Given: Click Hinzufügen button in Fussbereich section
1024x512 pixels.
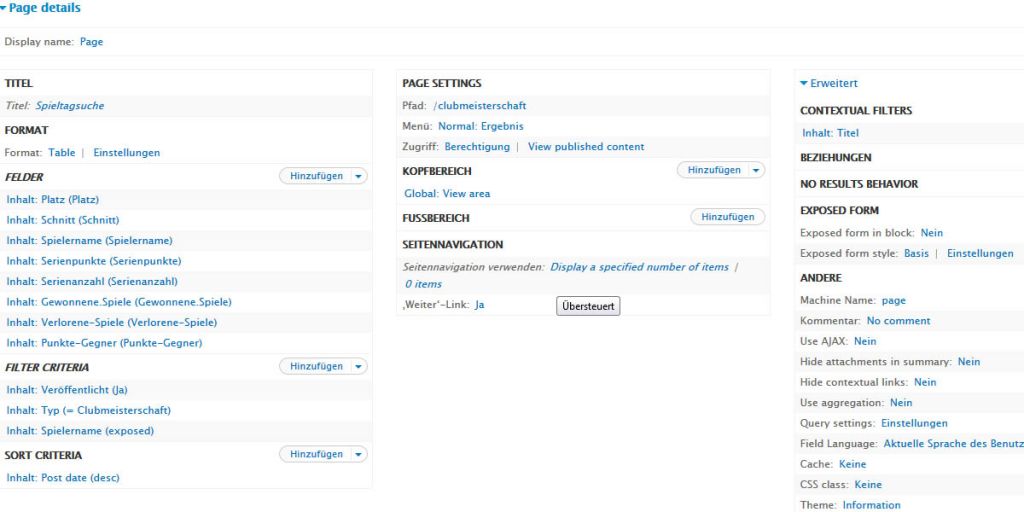Looking at the screenshot, I should click(x=727, y=217).
